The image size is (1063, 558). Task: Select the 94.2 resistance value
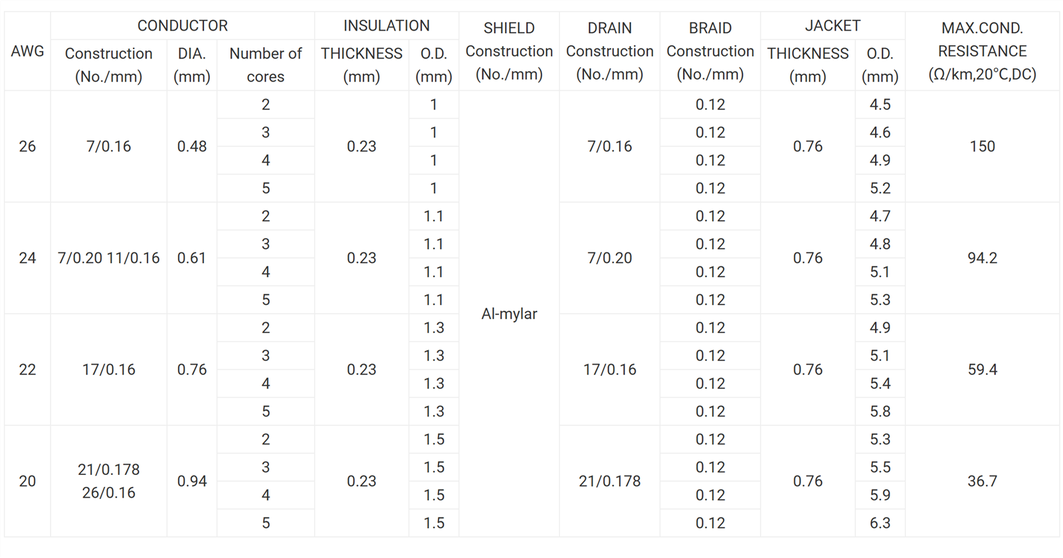point(982,258)
